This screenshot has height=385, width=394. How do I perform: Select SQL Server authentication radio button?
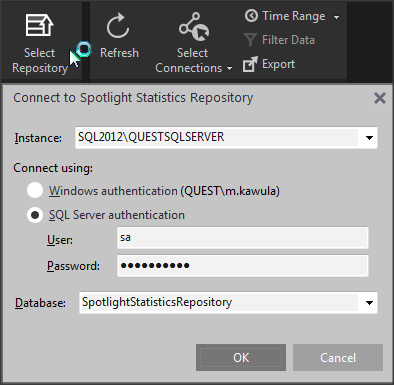35,215
